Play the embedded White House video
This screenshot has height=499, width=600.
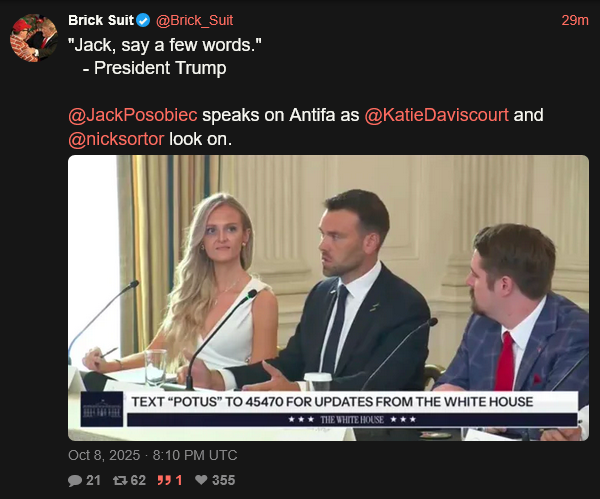coord(328,298)
